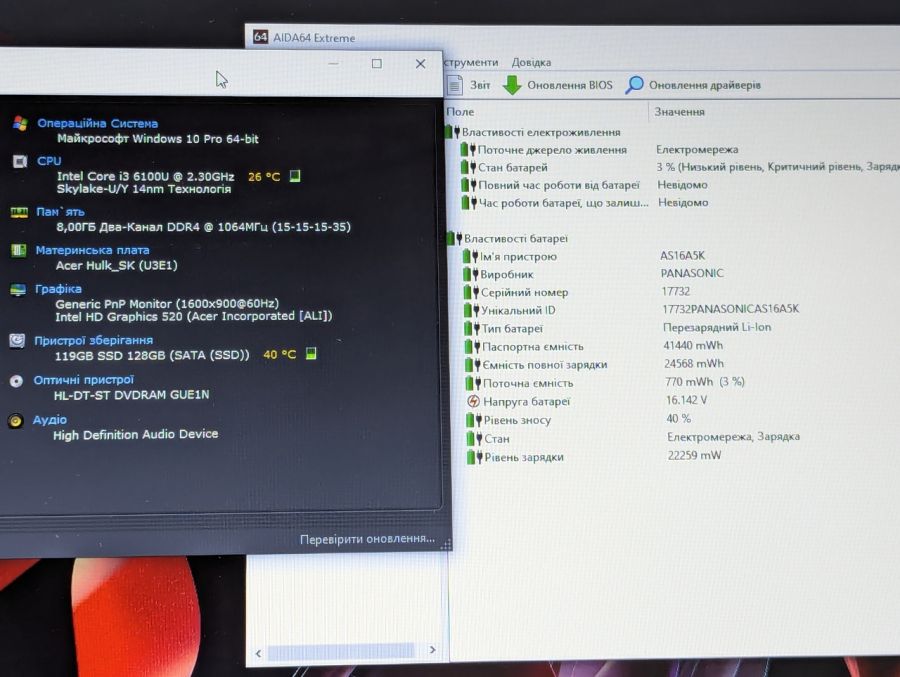Click the 26 °C CPU temperature reading
Viewport: 900px width, 677px height.
pyautogui.click(x=264, y=177)
